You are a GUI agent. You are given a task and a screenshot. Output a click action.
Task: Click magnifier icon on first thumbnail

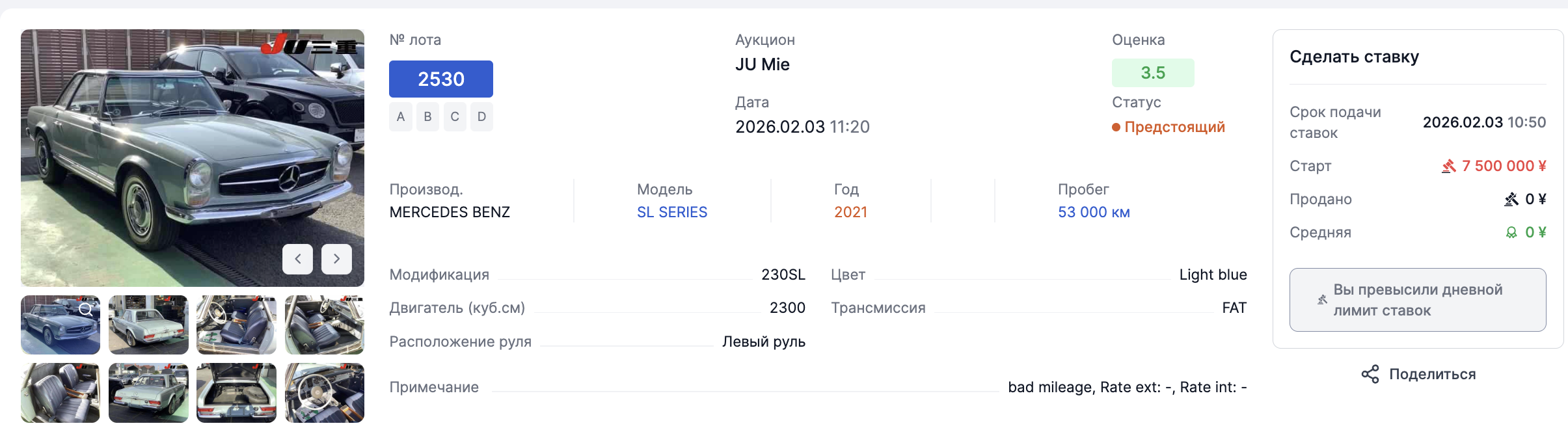[86, 310]
